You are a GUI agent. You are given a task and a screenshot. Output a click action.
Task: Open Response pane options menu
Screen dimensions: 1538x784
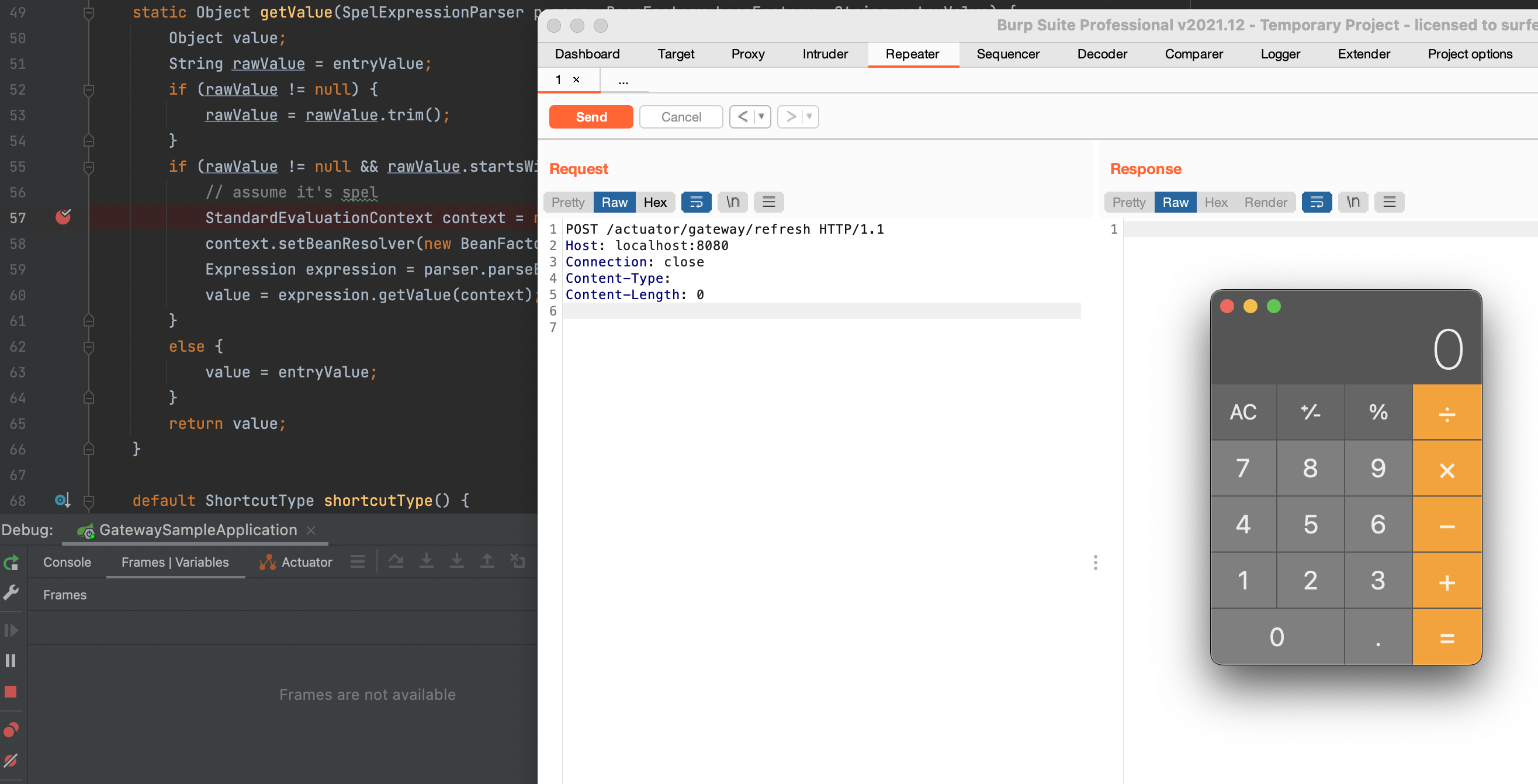1390,202
